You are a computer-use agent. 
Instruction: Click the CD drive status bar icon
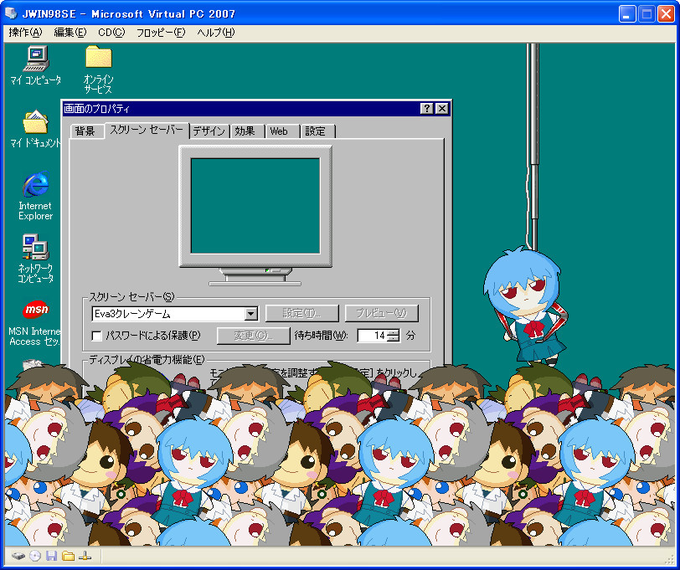(x=35, y=556)
